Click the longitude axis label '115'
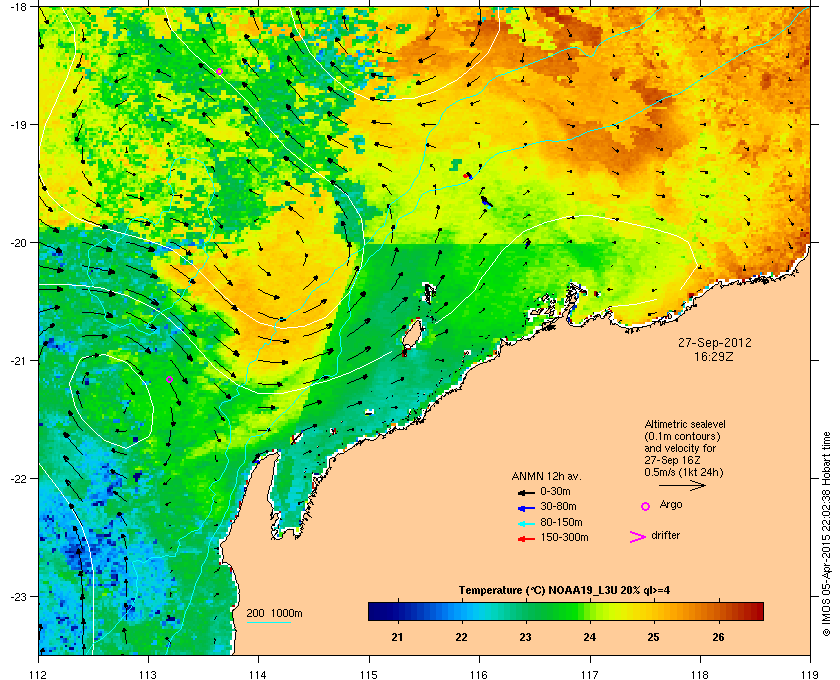 click(369, 674)
